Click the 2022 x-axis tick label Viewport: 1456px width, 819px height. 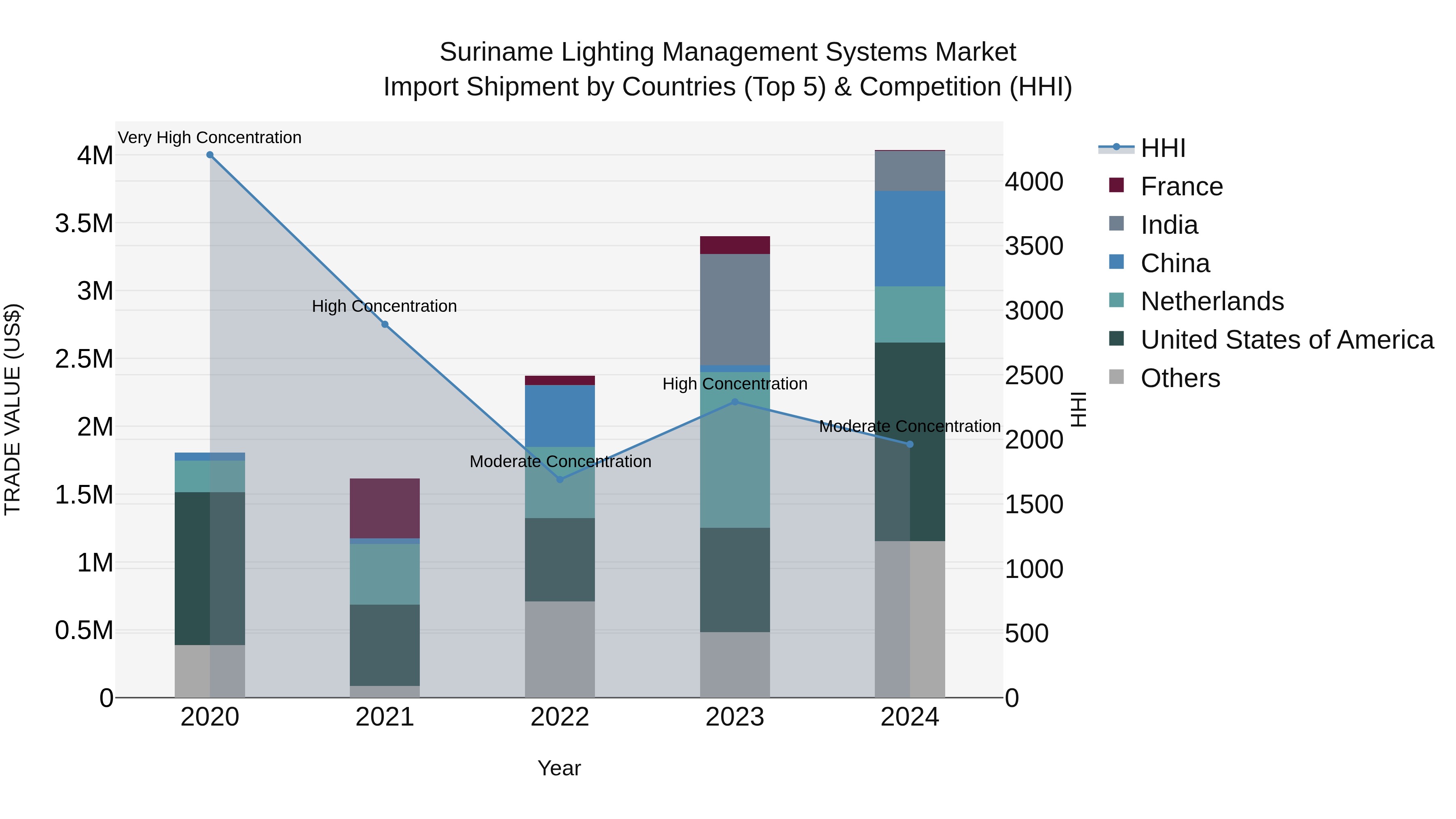coord(560,717)
